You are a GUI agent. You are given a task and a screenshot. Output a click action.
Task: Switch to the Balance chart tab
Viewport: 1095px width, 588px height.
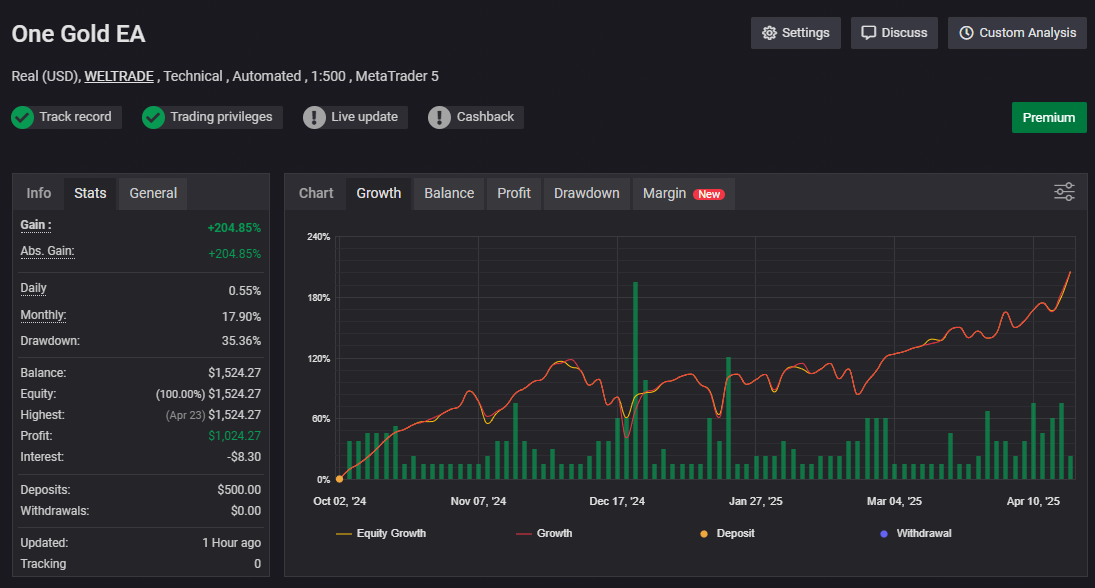pyautogui.click(x=449, y=193)
